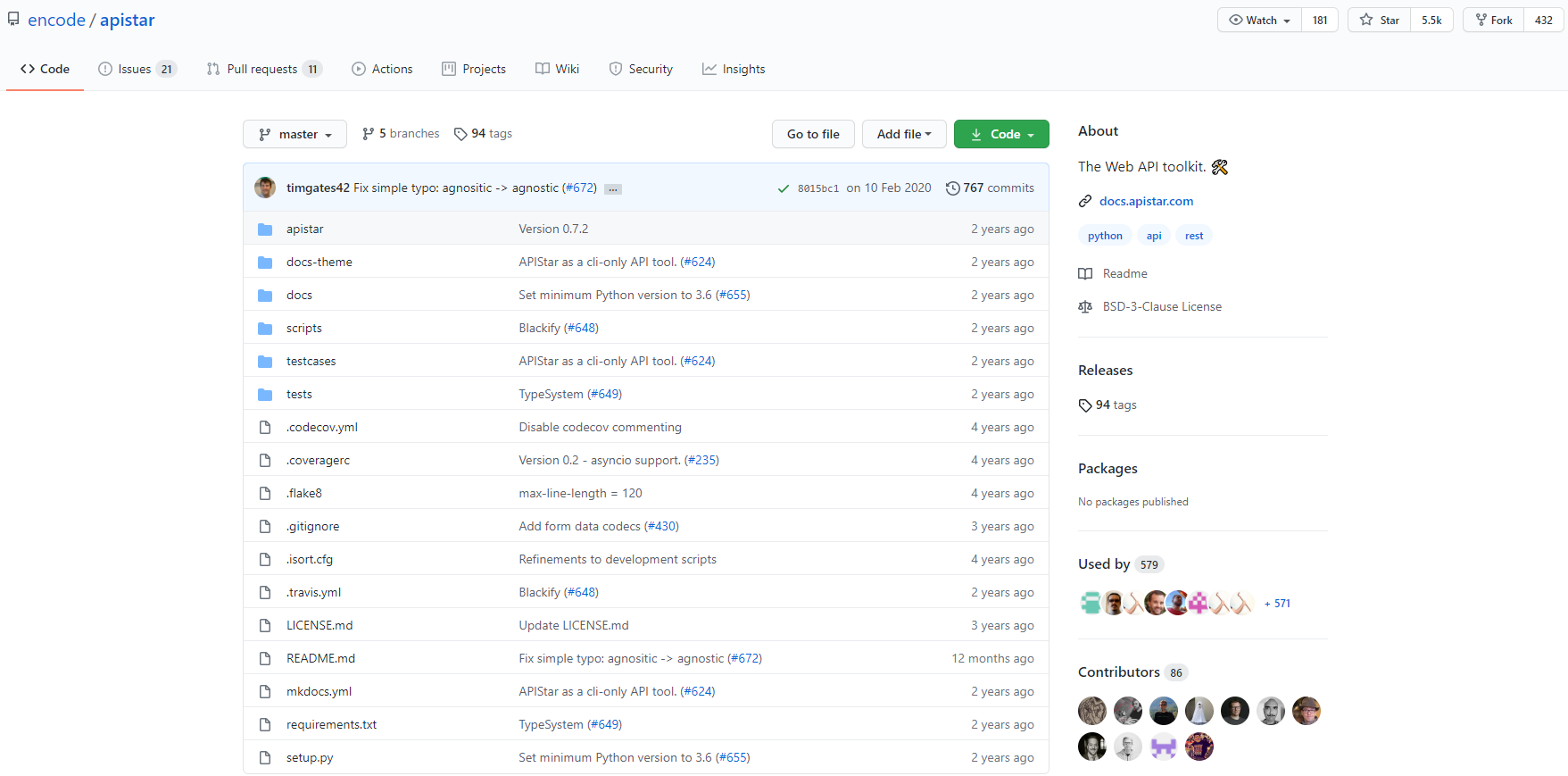This screenshot has height=776, width=1568.
Task: Click the folder icon for testcases directory
Action: pyautogui.click(x=265, y=362)
